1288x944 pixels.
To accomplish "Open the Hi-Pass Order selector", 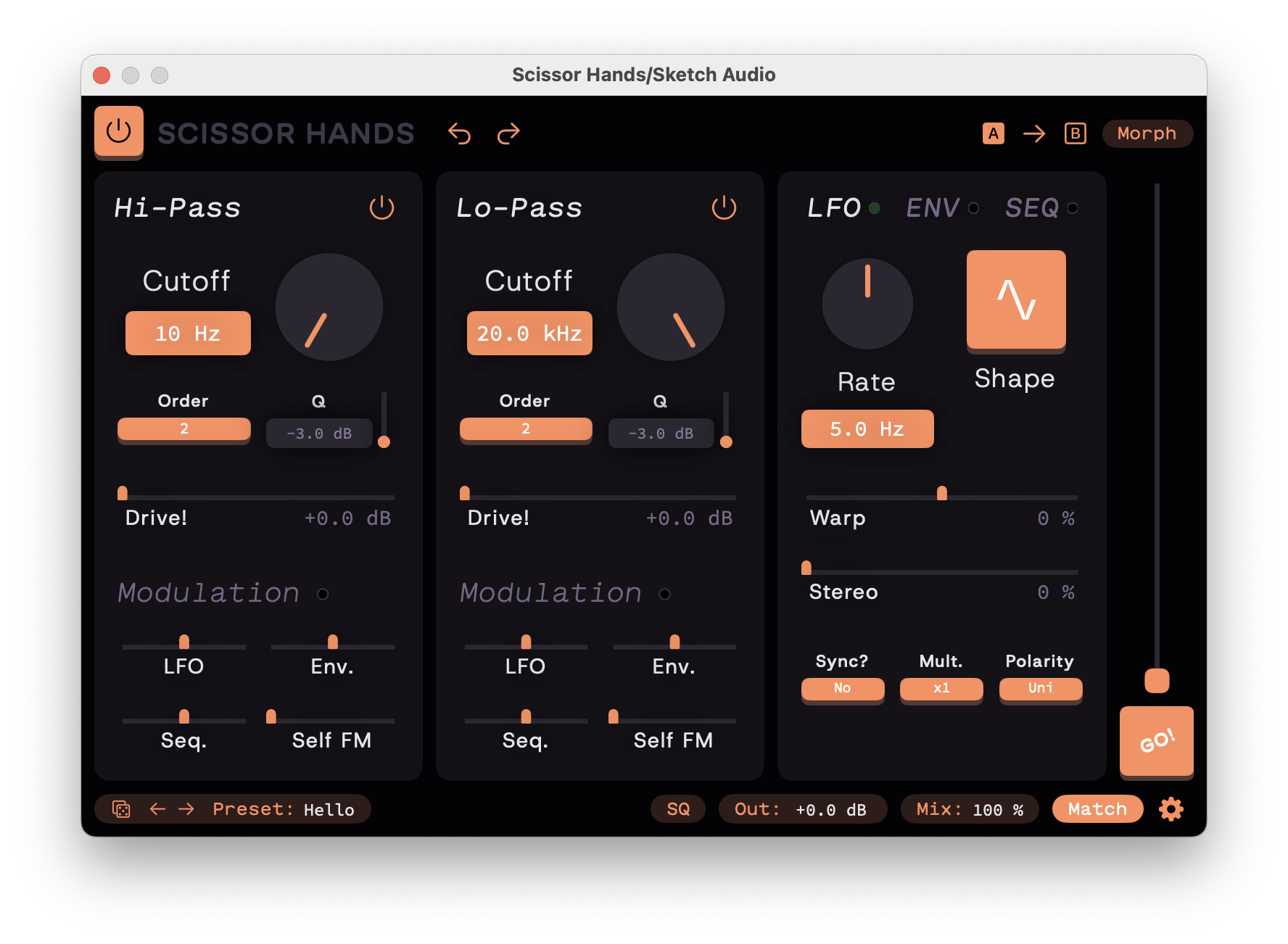I will tap(184, 428).
